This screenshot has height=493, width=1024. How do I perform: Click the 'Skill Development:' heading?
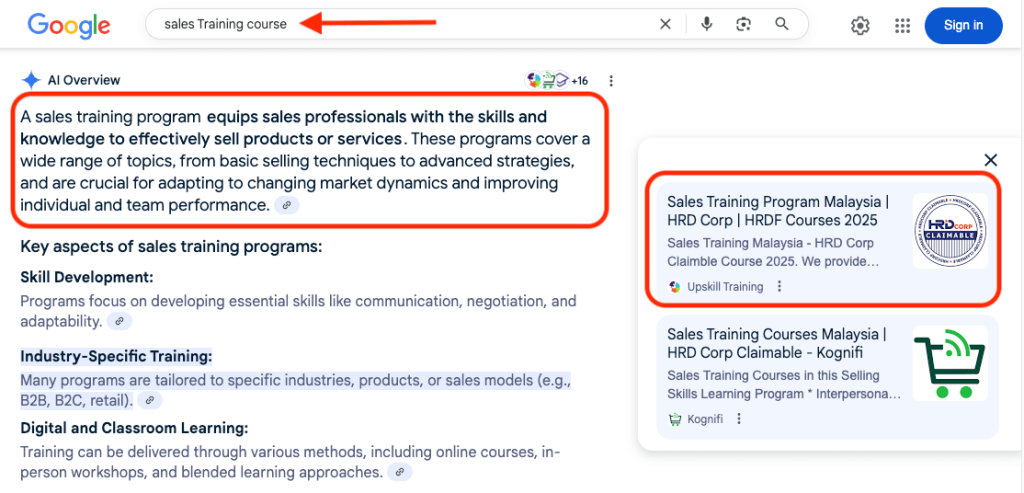87,277
